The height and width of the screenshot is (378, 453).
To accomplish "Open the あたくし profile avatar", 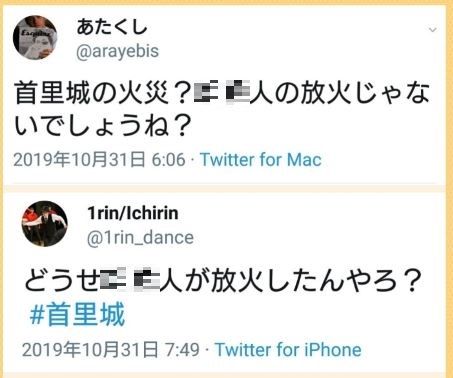I will click(x=35, y=37).
